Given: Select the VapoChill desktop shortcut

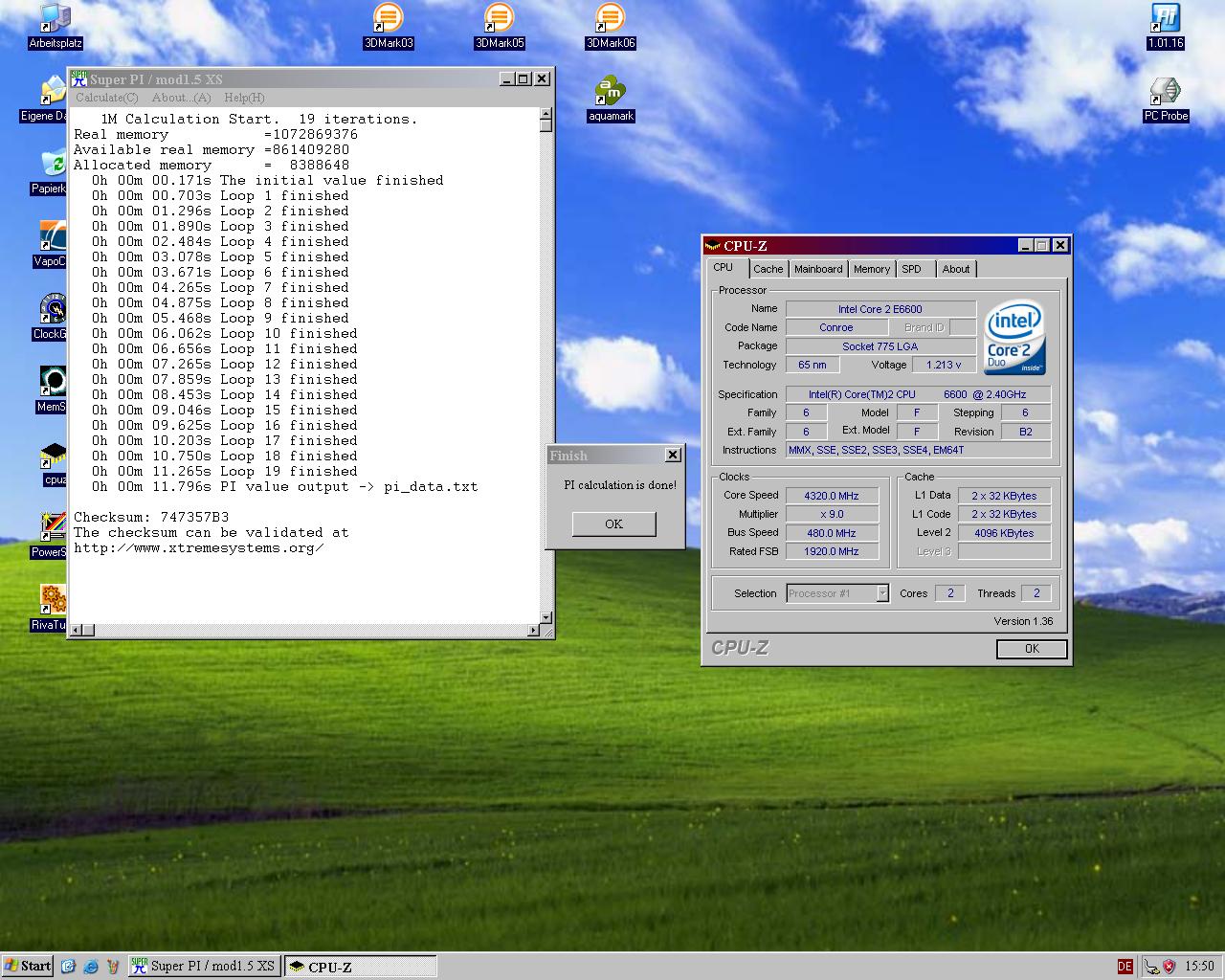Looking at the screenshot, I should pos(50,245).
